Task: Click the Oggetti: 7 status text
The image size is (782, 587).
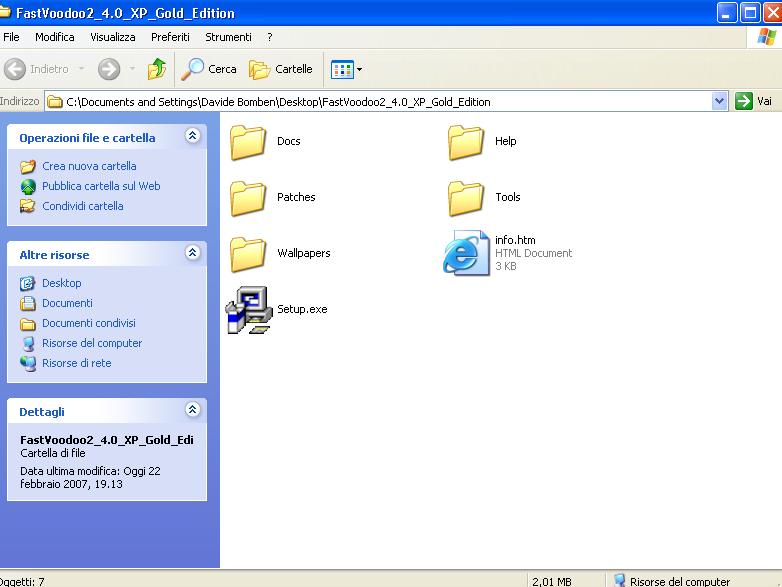Action: [22, 582]
